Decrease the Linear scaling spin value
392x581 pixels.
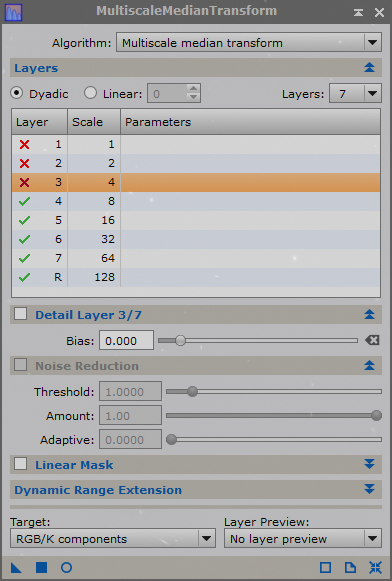coord(193,98)
